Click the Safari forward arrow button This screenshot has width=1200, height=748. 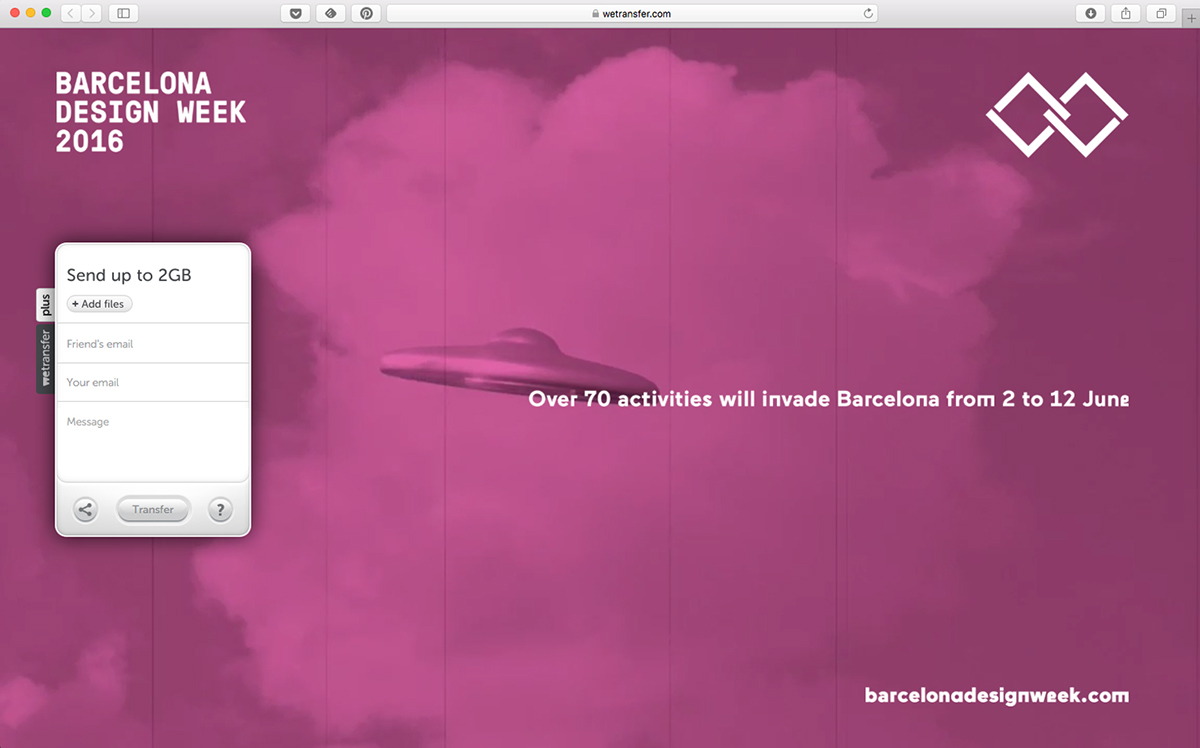[91, 13]
